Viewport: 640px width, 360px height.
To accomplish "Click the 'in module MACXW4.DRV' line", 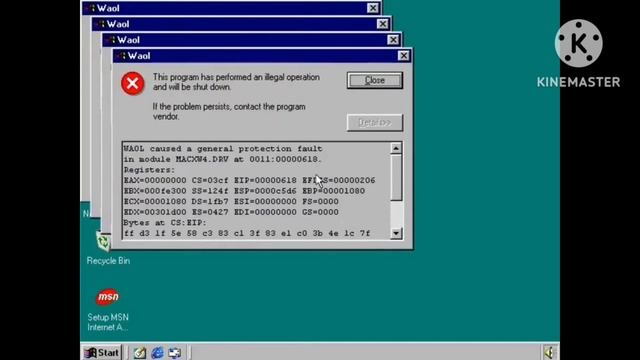I will click(x=223, y=159).
